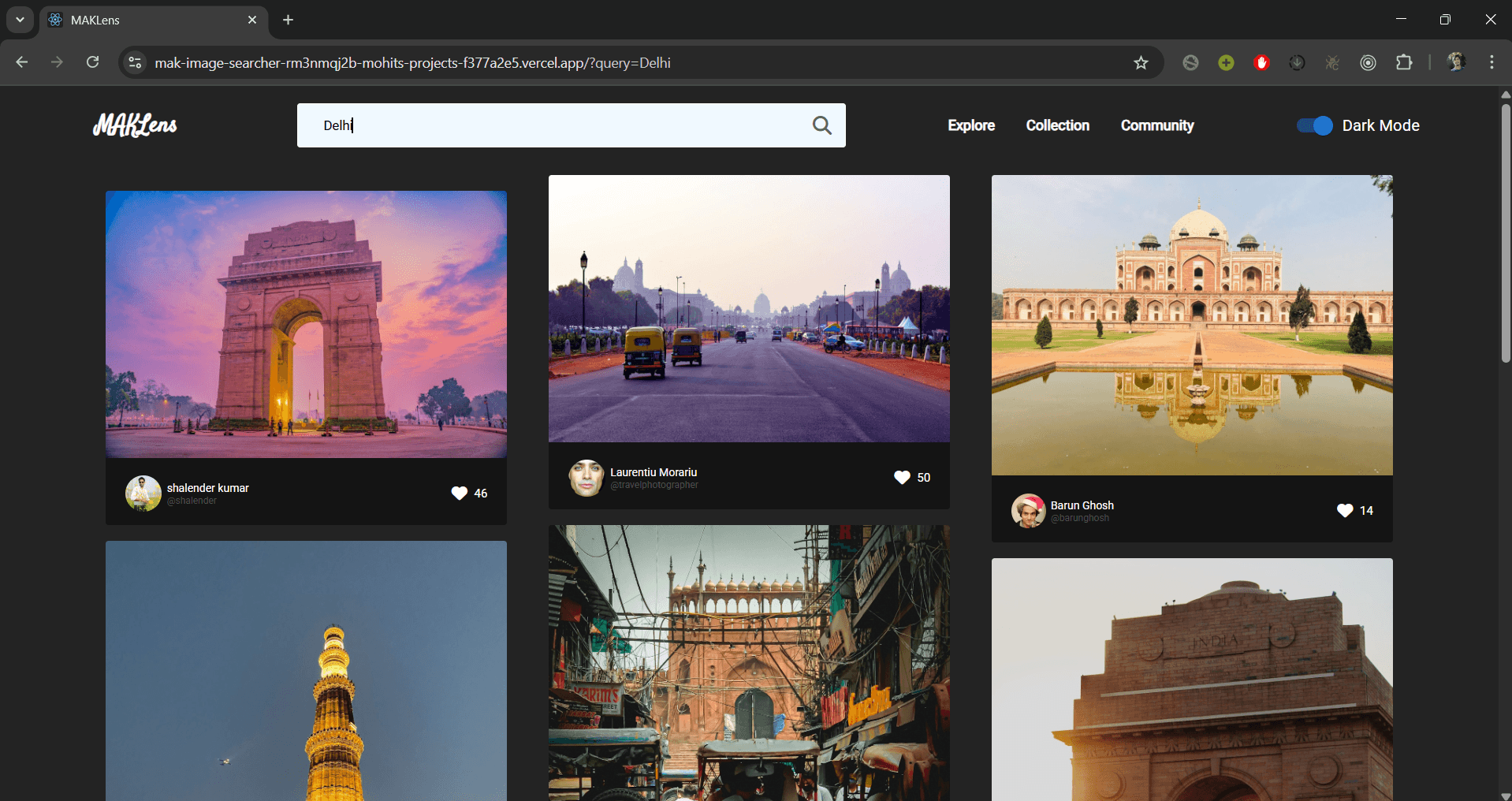Open the Explore section

(970, 125)
